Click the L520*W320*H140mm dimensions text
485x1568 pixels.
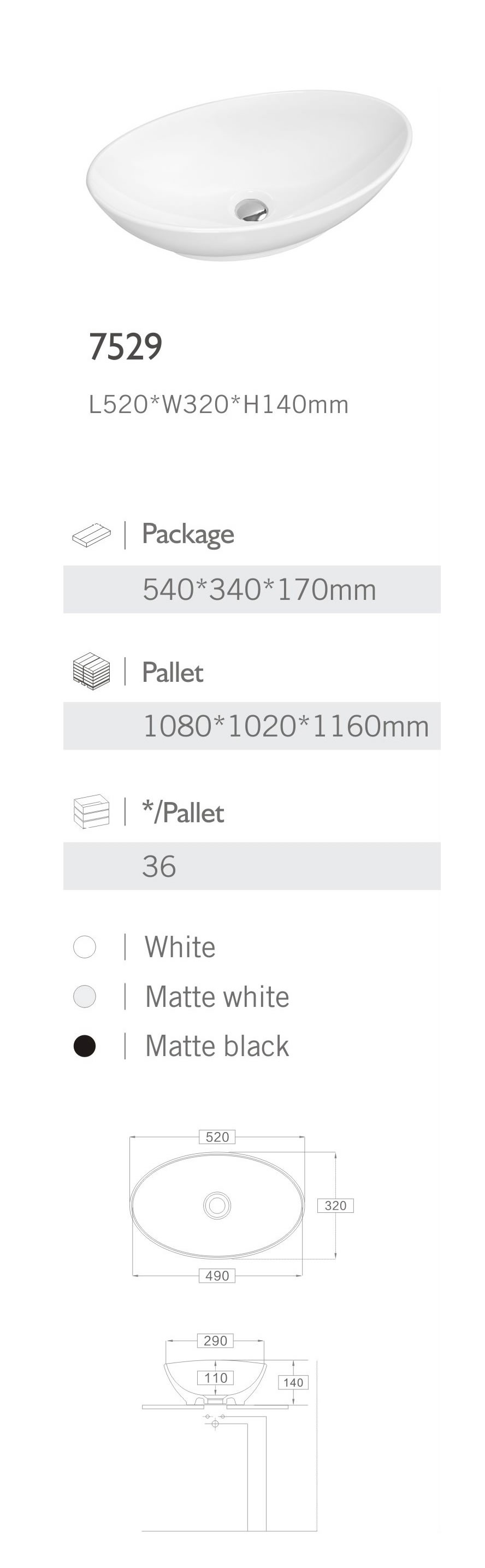click(218, 405)
